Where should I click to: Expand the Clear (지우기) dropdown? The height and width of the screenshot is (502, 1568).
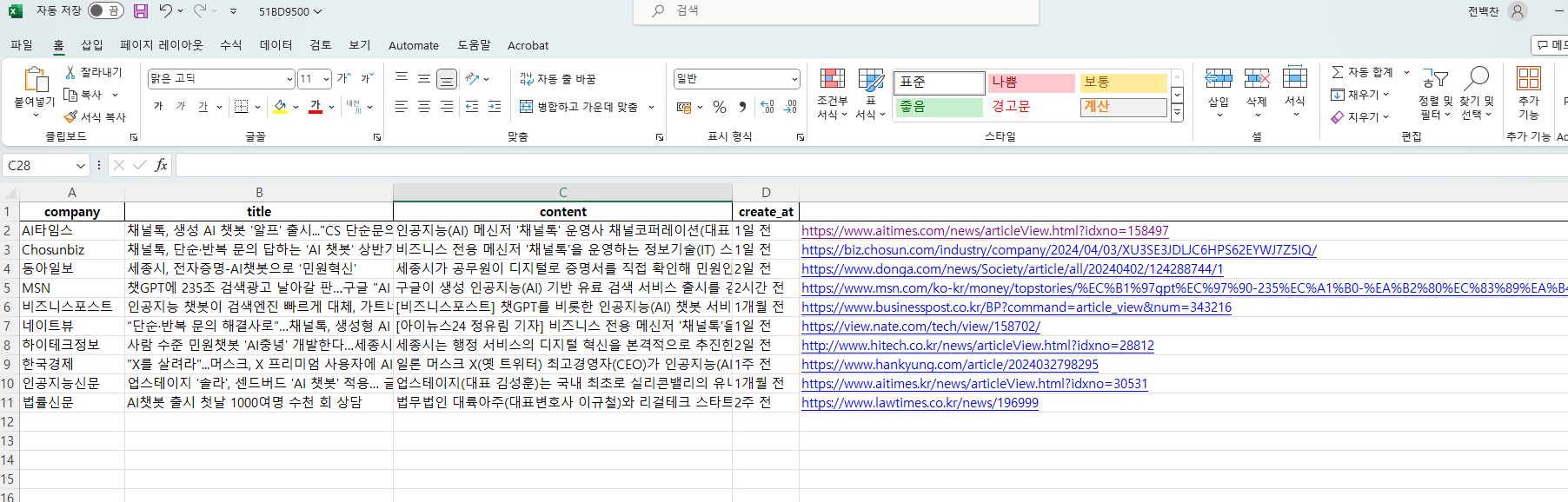pos(1386,117)
